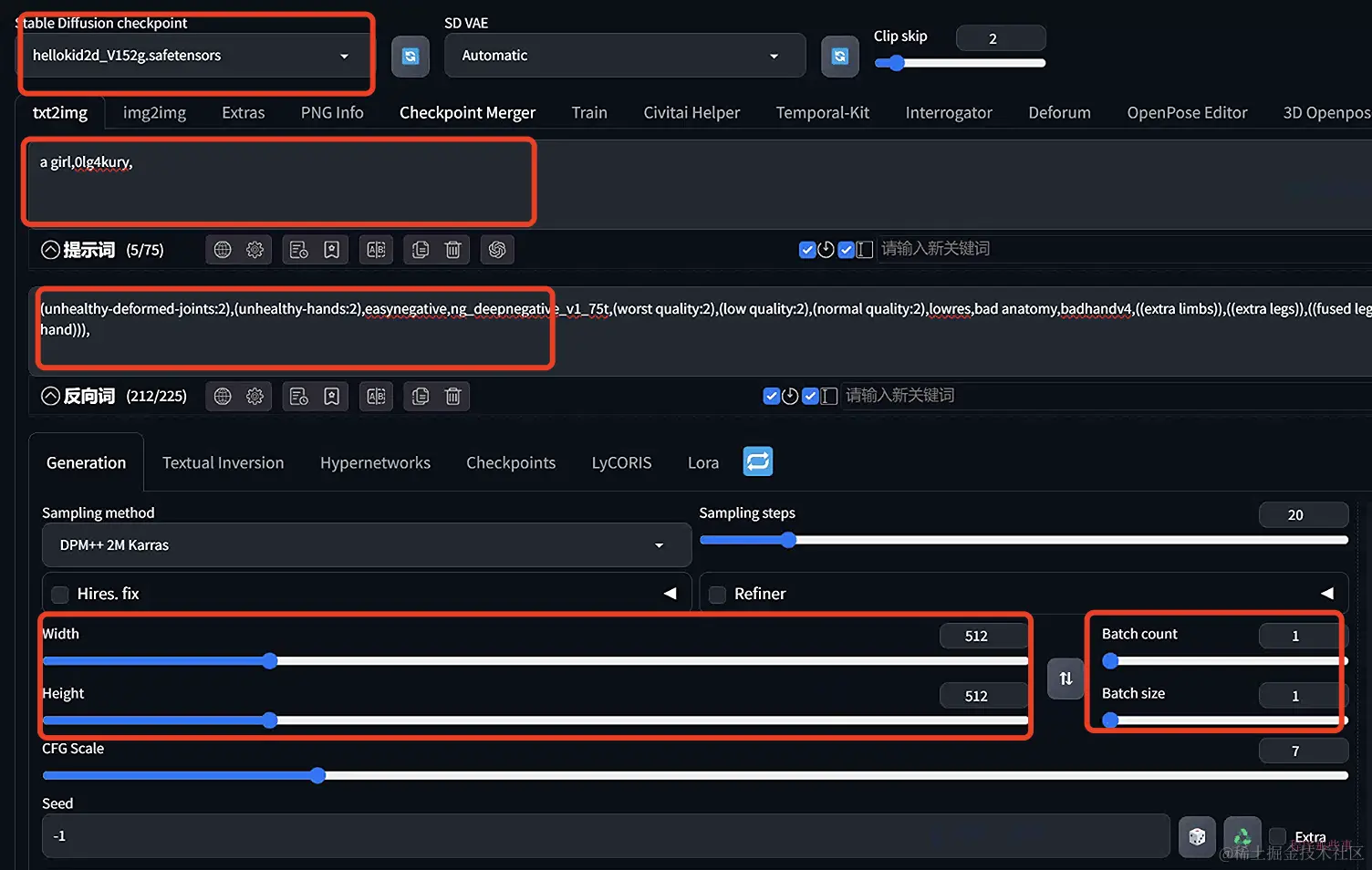Click the Sampling steps slider handle

(x=788, y=540)
